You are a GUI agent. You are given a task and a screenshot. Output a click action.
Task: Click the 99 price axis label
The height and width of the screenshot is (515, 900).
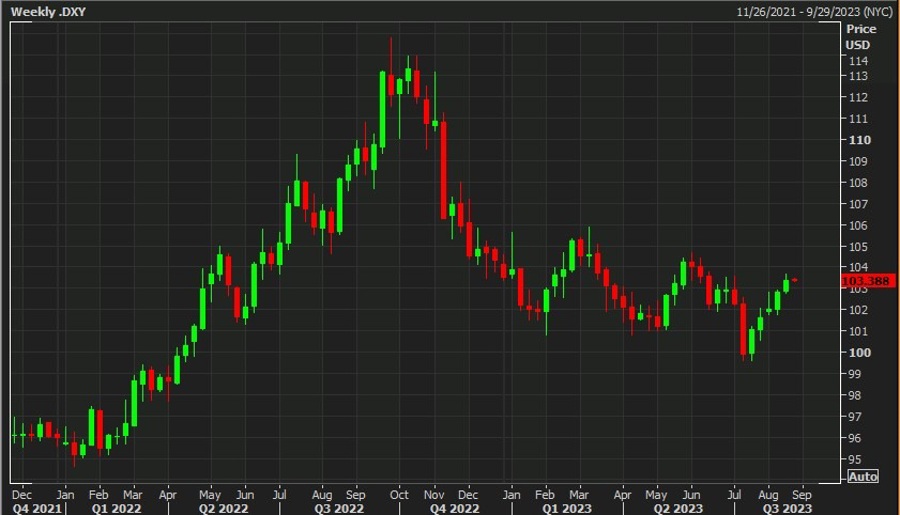(x=855, y=374)
